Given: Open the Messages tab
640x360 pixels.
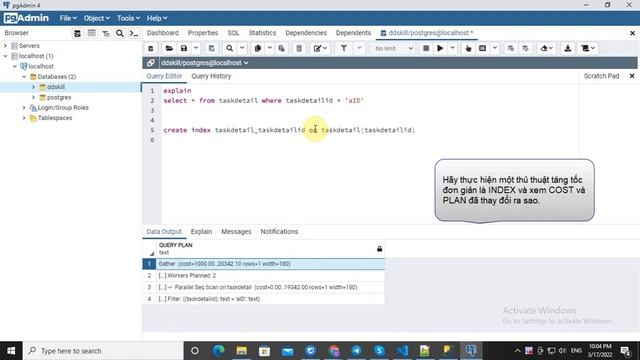Looking at the screenshot, I should click(236, 232).
